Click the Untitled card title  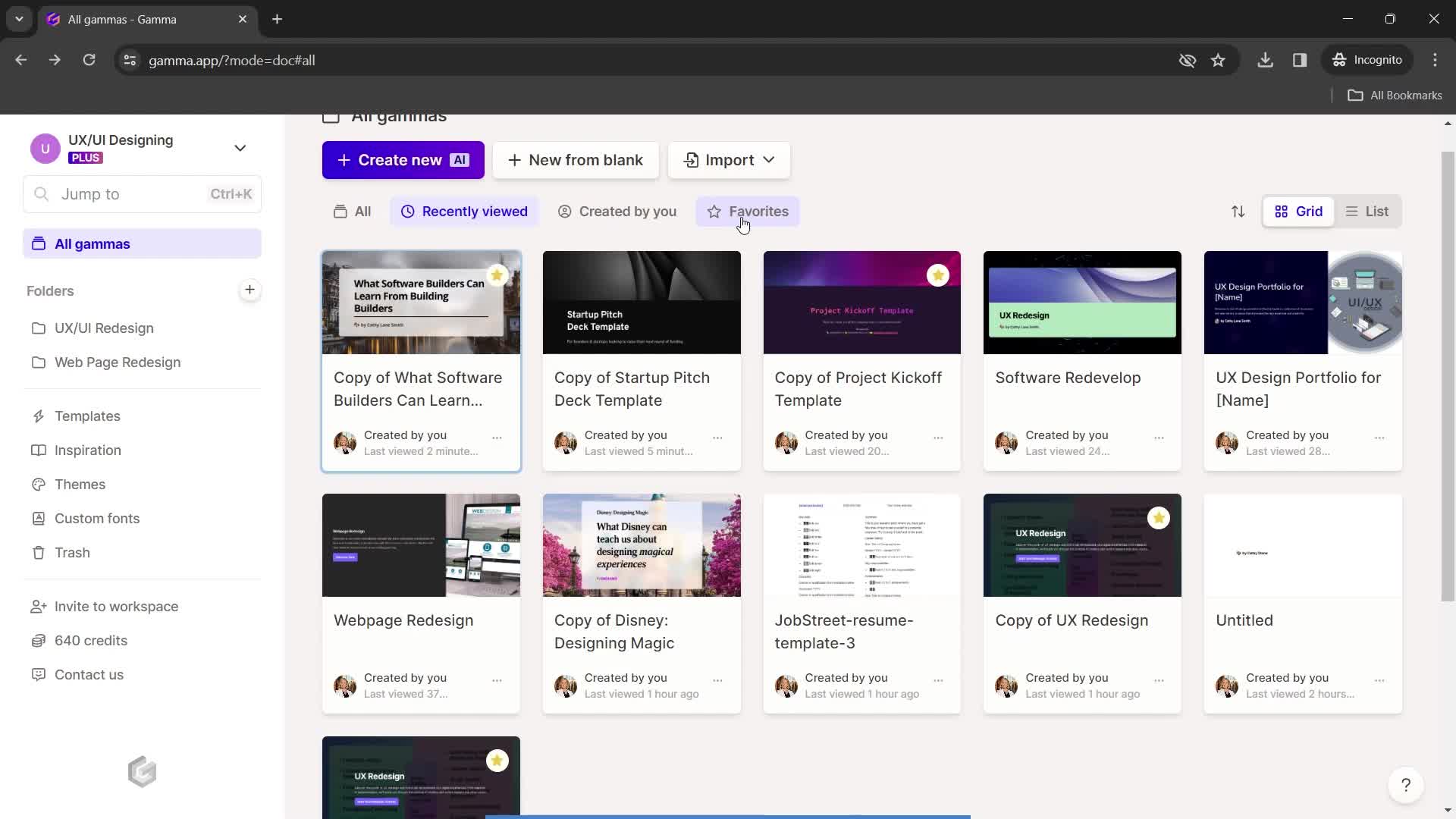[x=1244, y=620]
